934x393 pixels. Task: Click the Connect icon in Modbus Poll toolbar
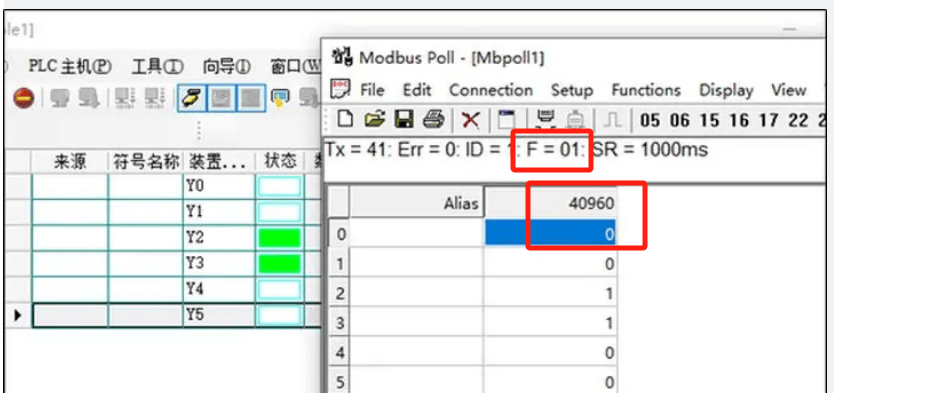(544, 120)
